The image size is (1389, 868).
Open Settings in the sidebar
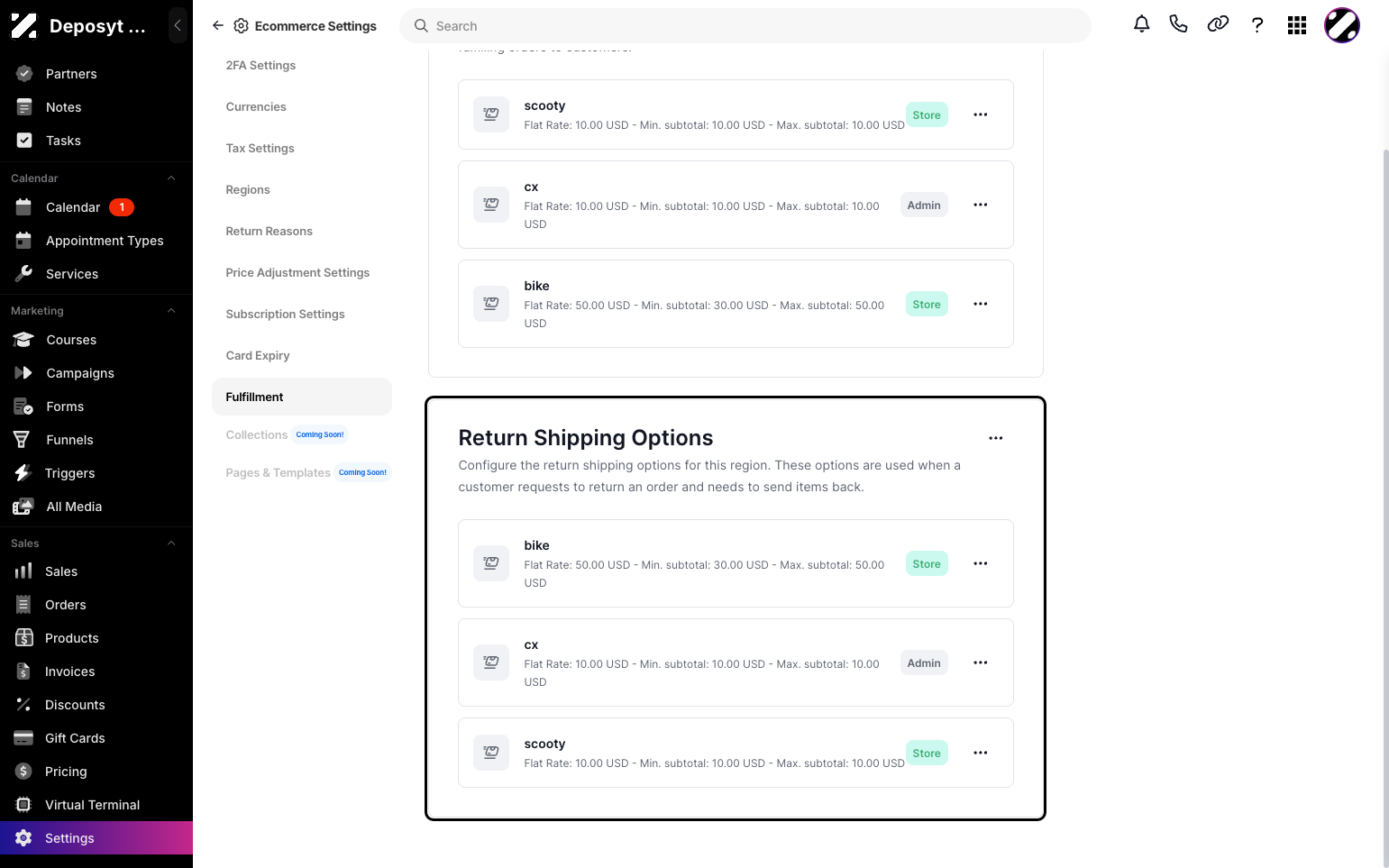(x=96, y=838)
